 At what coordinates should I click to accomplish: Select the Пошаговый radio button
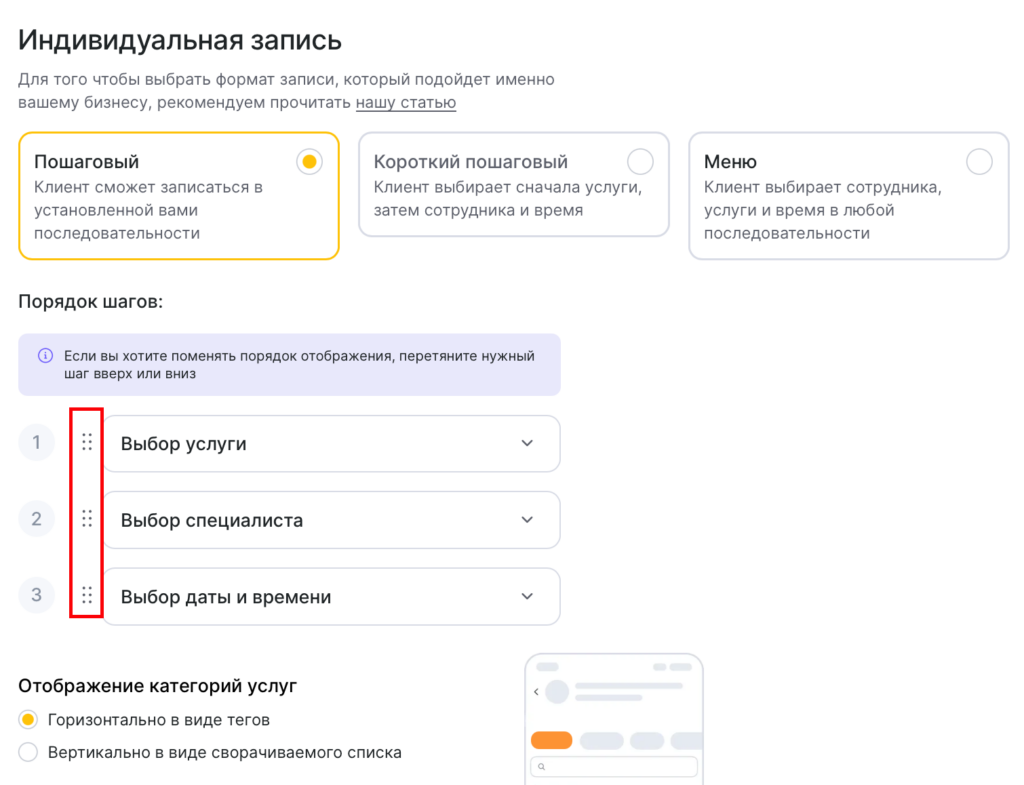pos(310,162)
